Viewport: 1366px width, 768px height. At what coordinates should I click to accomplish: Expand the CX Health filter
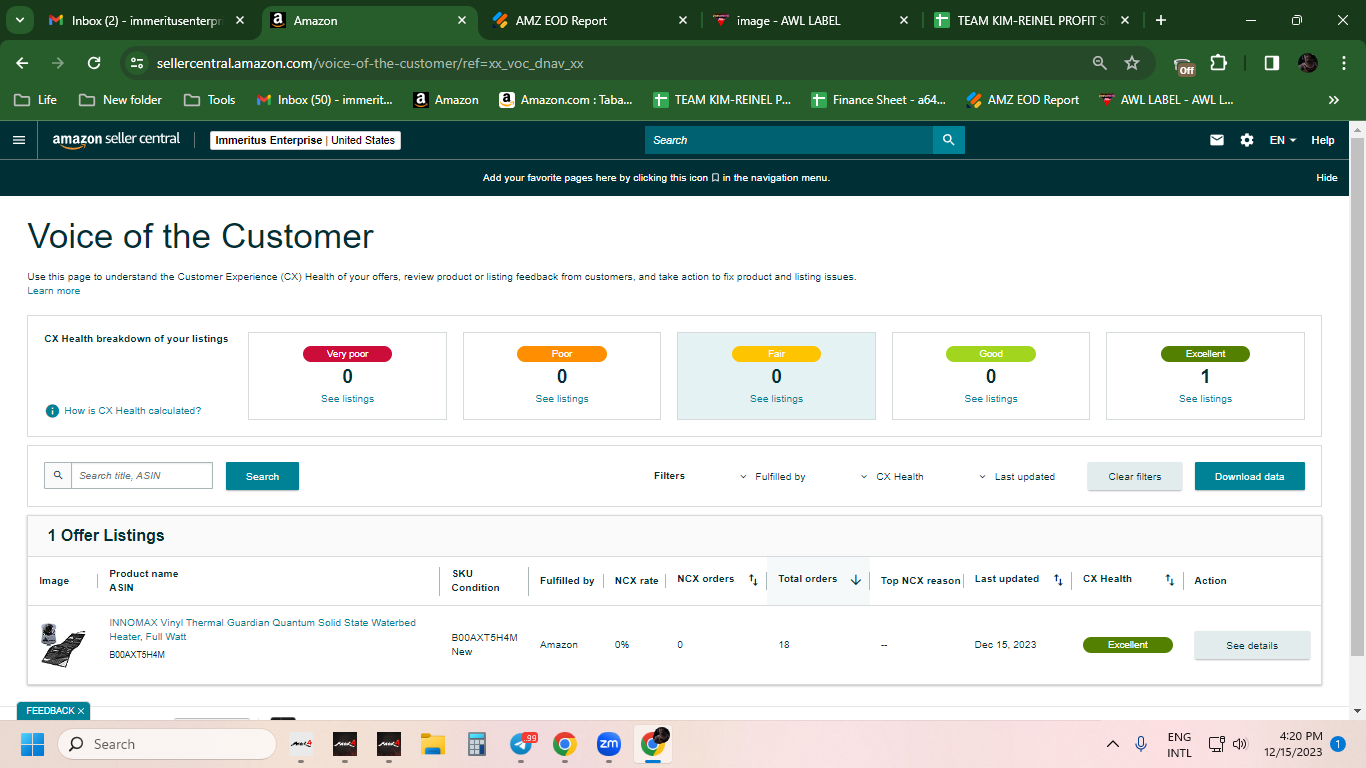click(892, 477)
